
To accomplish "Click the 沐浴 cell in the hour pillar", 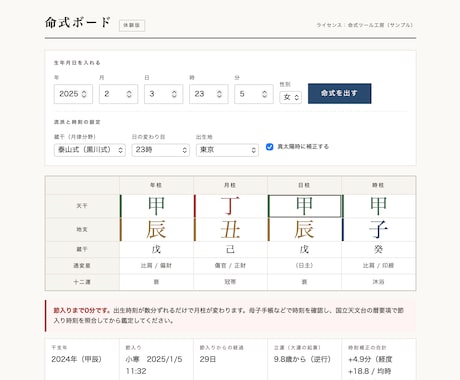I will click(378, 282).
